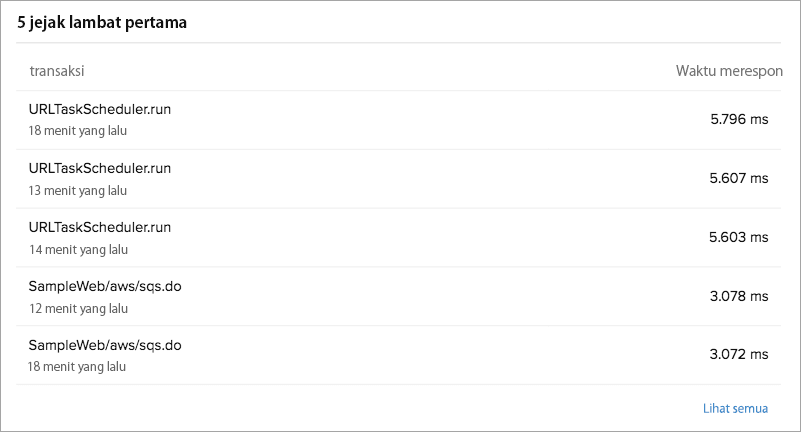Click the "12 menit yang lalu" timestamp
The height and width of the screenshot is (432, 801).
[78, 308]
